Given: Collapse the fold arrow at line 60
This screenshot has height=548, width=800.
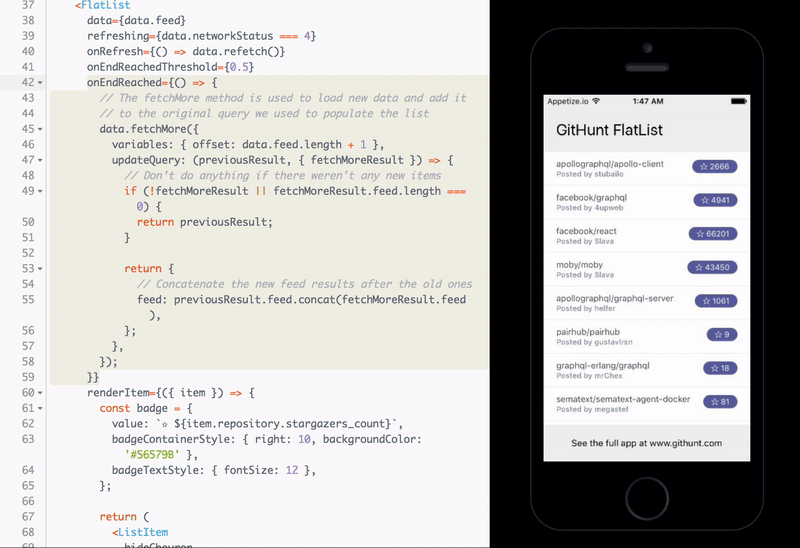Looking at the screenshot, I should [x=40, y=393].
